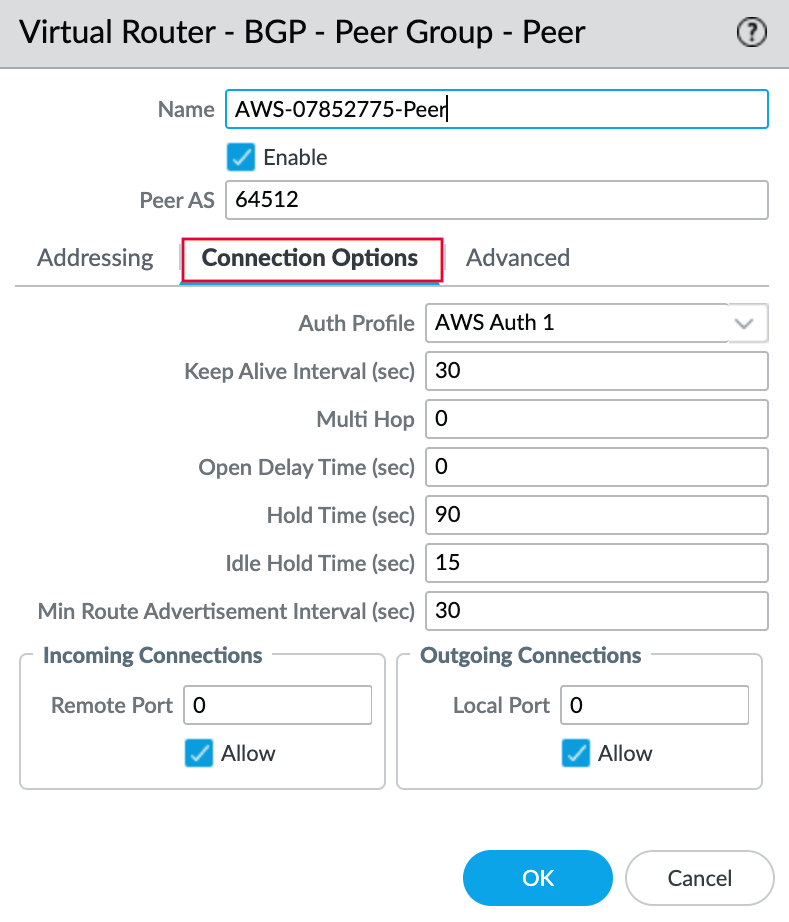Viewport: 789px width, 922px height.
Task: Open the help icon in the dialog title bar
Action: (751, 32)
